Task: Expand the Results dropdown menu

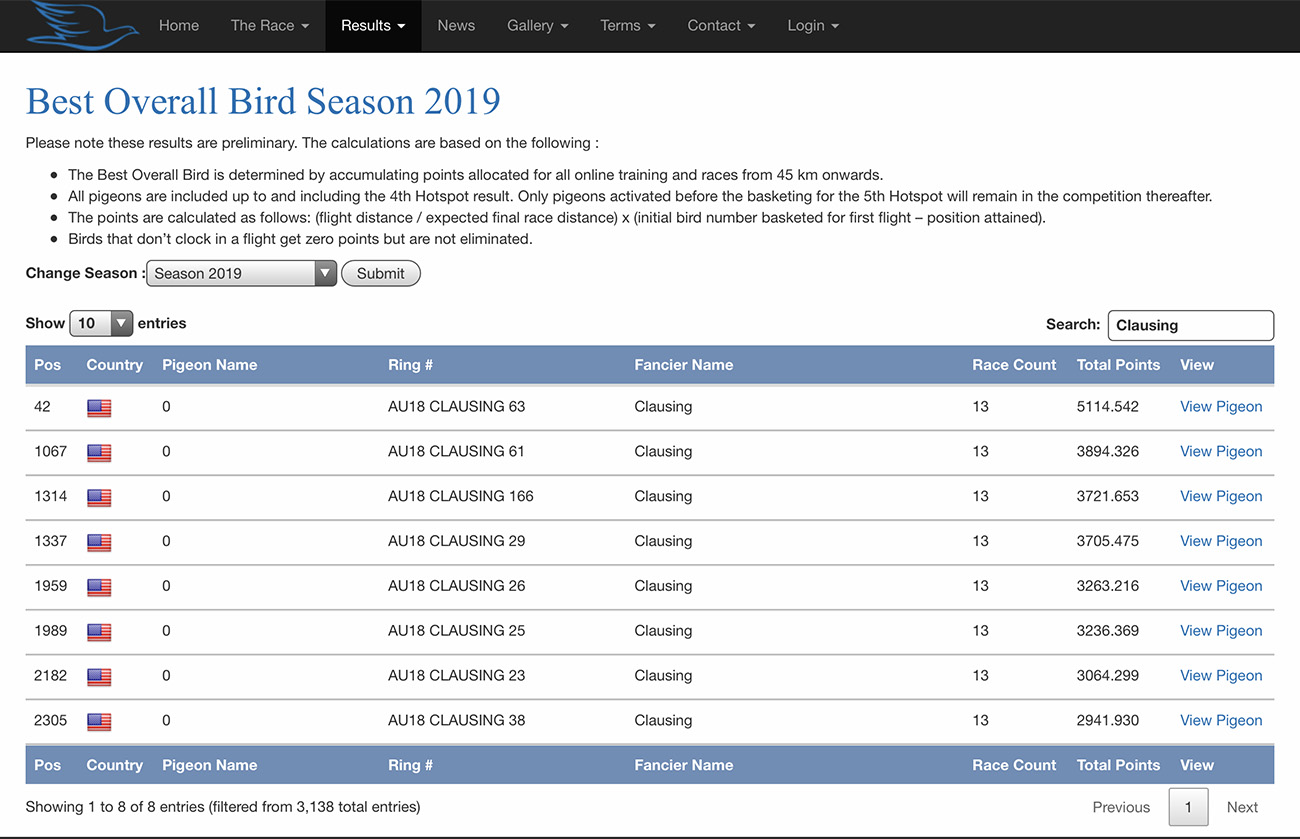Action: click(x=373, y=26)
